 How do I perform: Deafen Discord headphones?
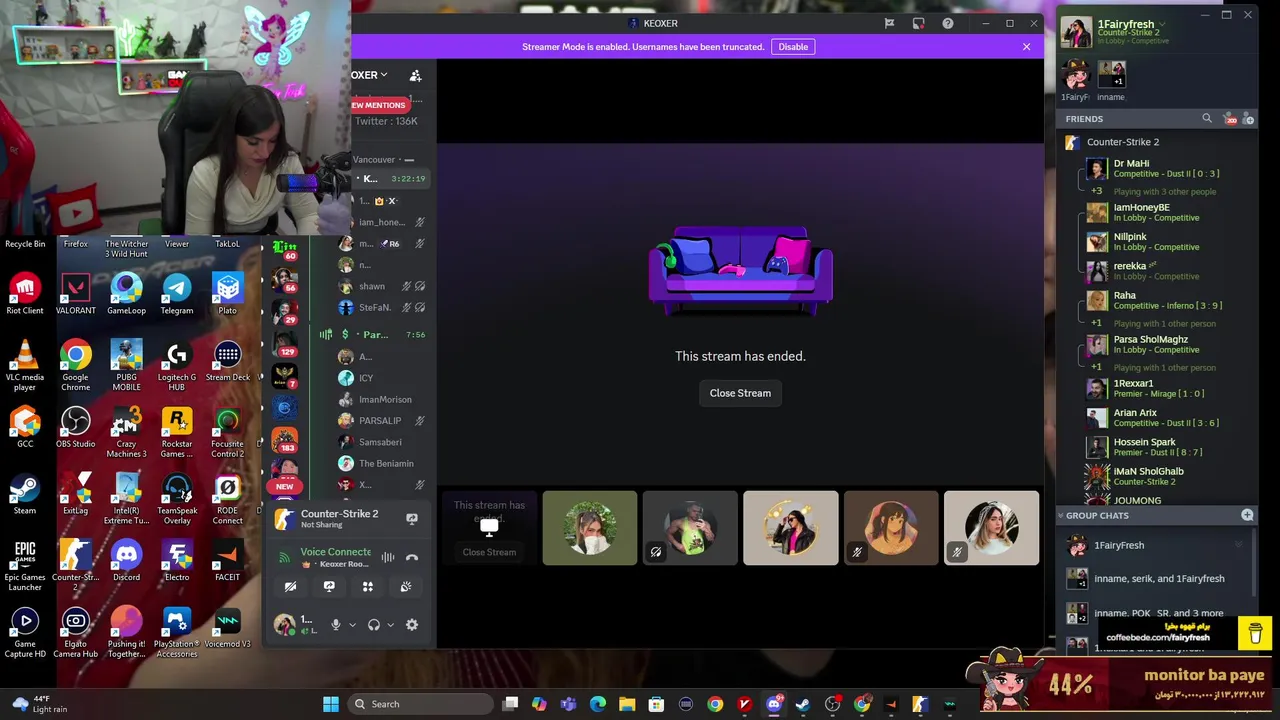point(374,625)
